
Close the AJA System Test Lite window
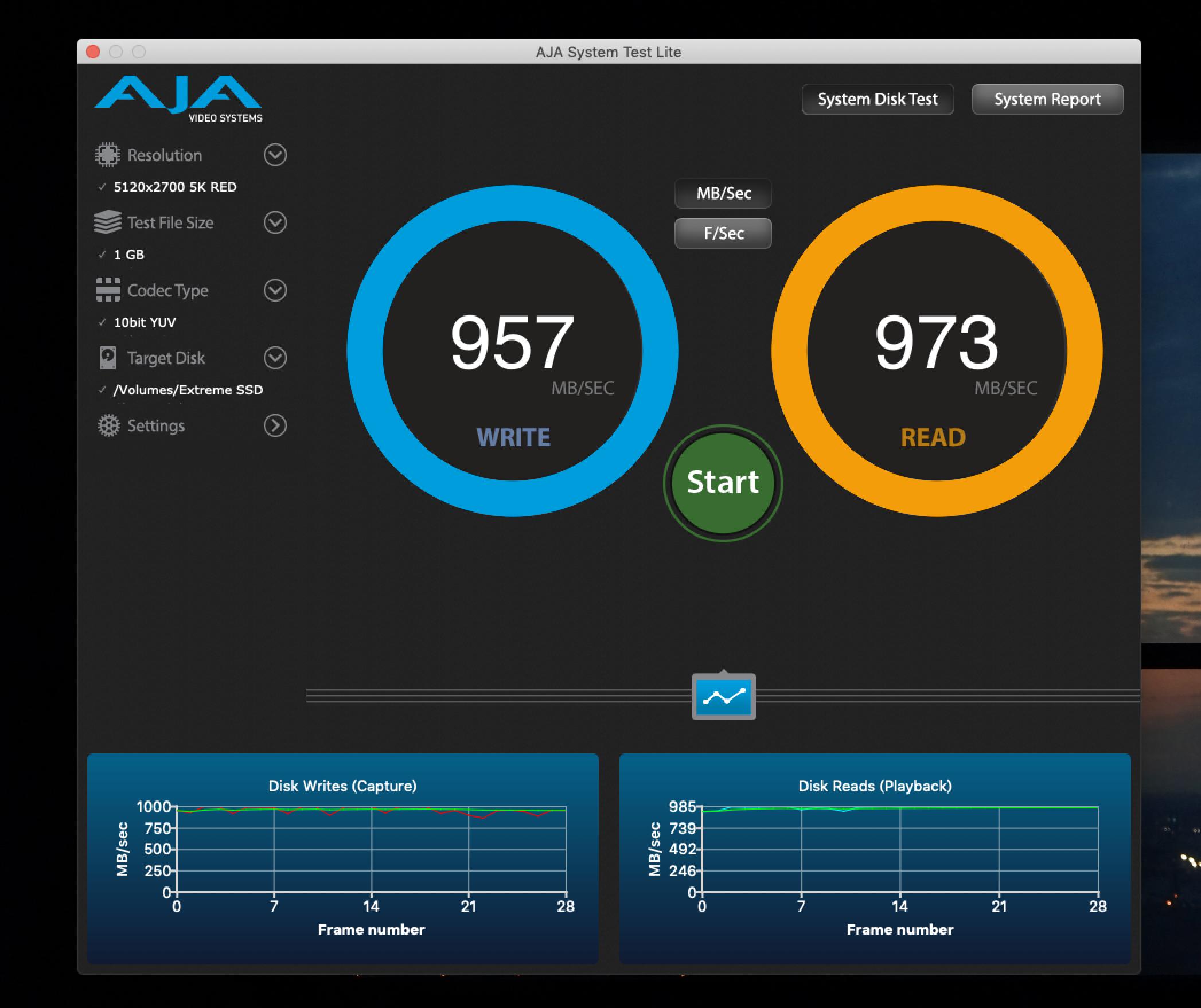click(93, 52)
